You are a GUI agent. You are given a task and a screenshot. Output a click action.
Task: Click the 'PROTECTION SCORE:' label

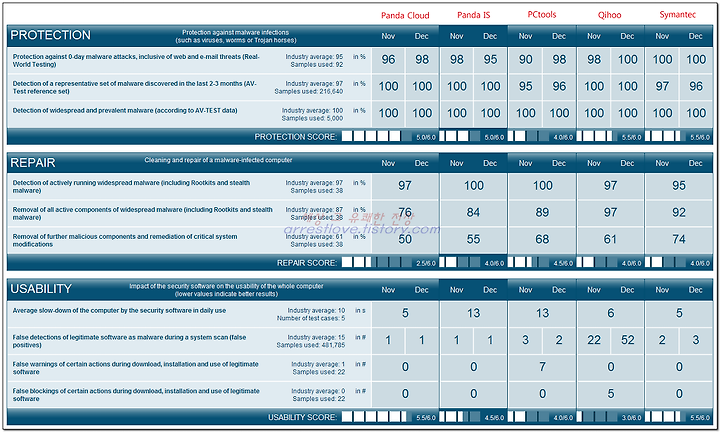pyautogui.click(x=296, y=137)
